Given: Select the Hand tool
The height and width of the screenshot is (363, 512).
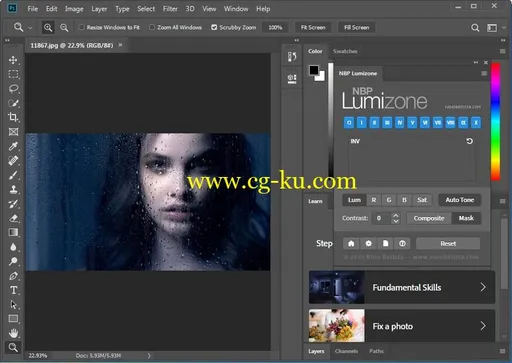Looking at the screenshot, I should (x=13, y=333).
